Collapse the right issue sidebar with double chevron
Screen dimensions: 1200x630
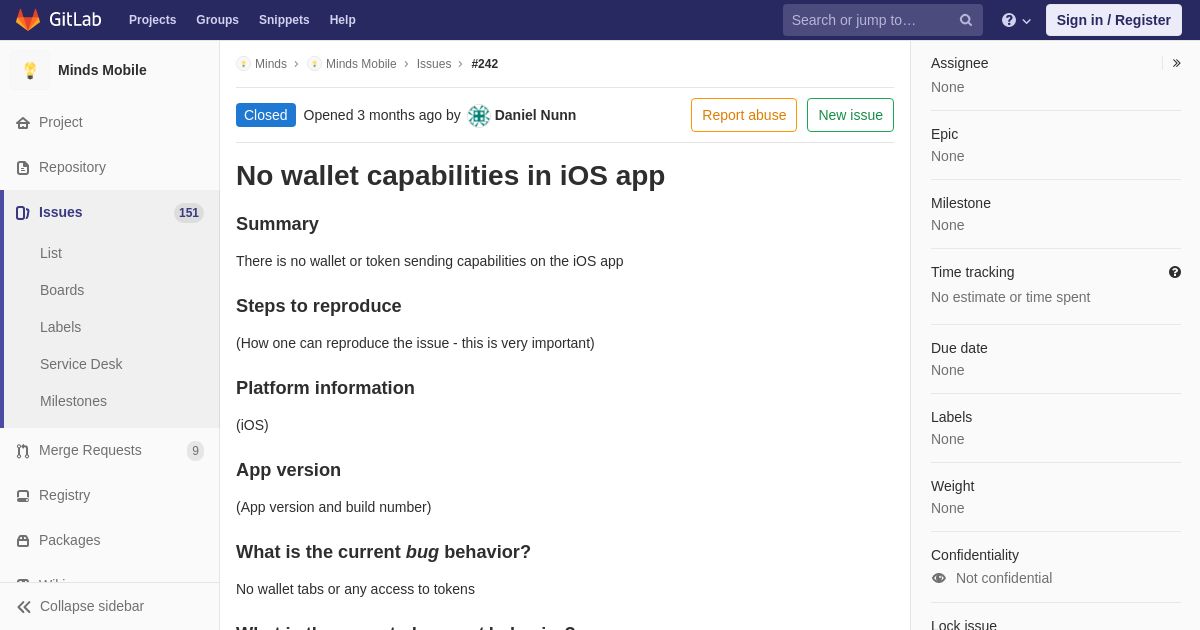pyautogui.click(x=1176, y=63)
